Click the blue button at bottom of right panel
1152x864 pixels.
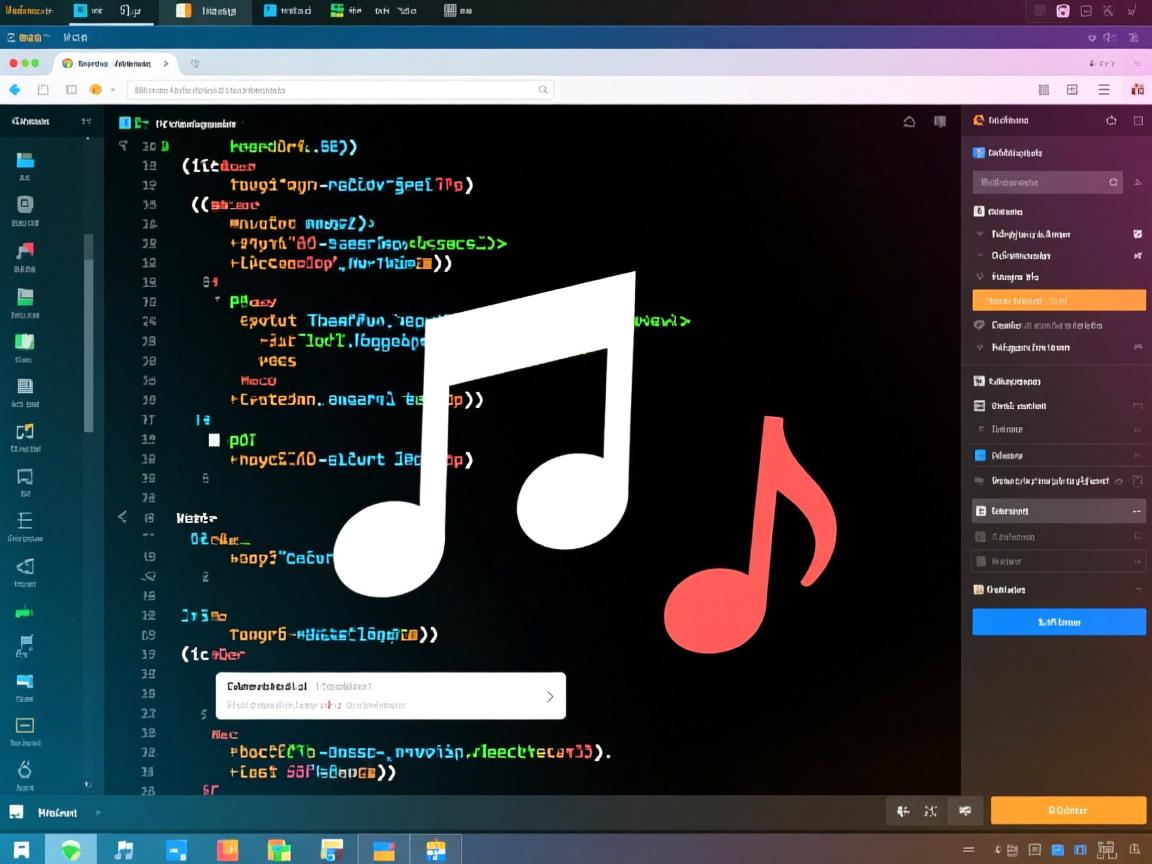(1059, 622)
